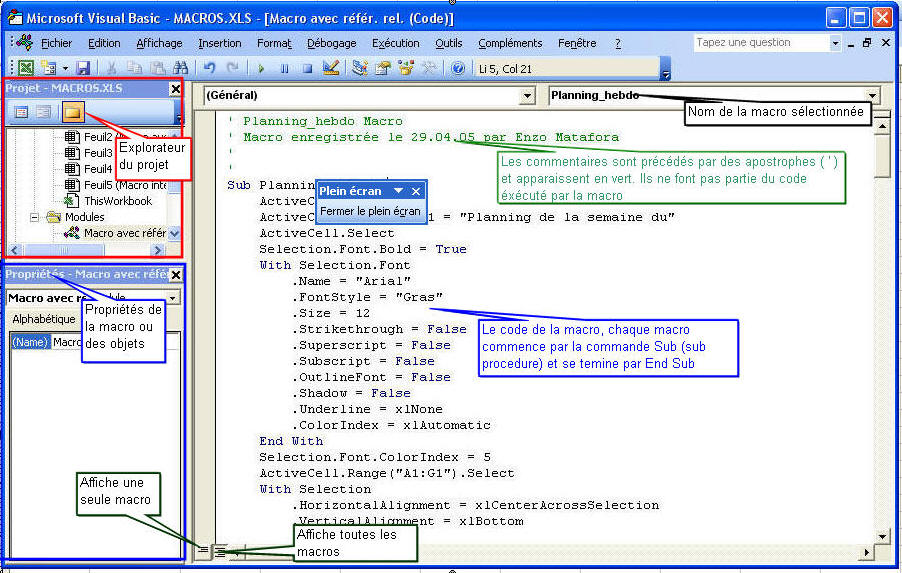Open the Fichier menu
Image resolution: width=902 pixels, height=573 pixels.
(56, 43)
